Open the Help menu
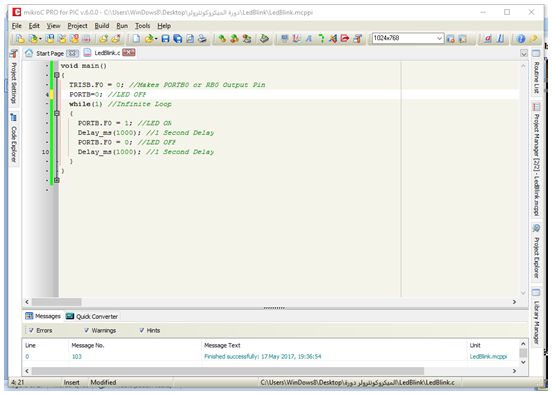Image resolution: width=553 pixels, height=394 pixels. 164,26
